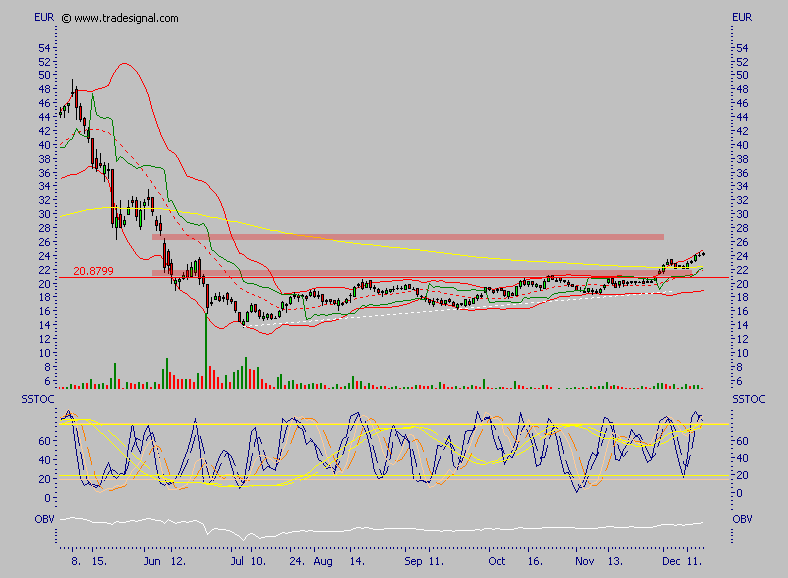Image resolution: width=788 pixels, height=578 pixels.
Task: Click the 6 value on the right price axis
Action: click(x=738, y=381)
